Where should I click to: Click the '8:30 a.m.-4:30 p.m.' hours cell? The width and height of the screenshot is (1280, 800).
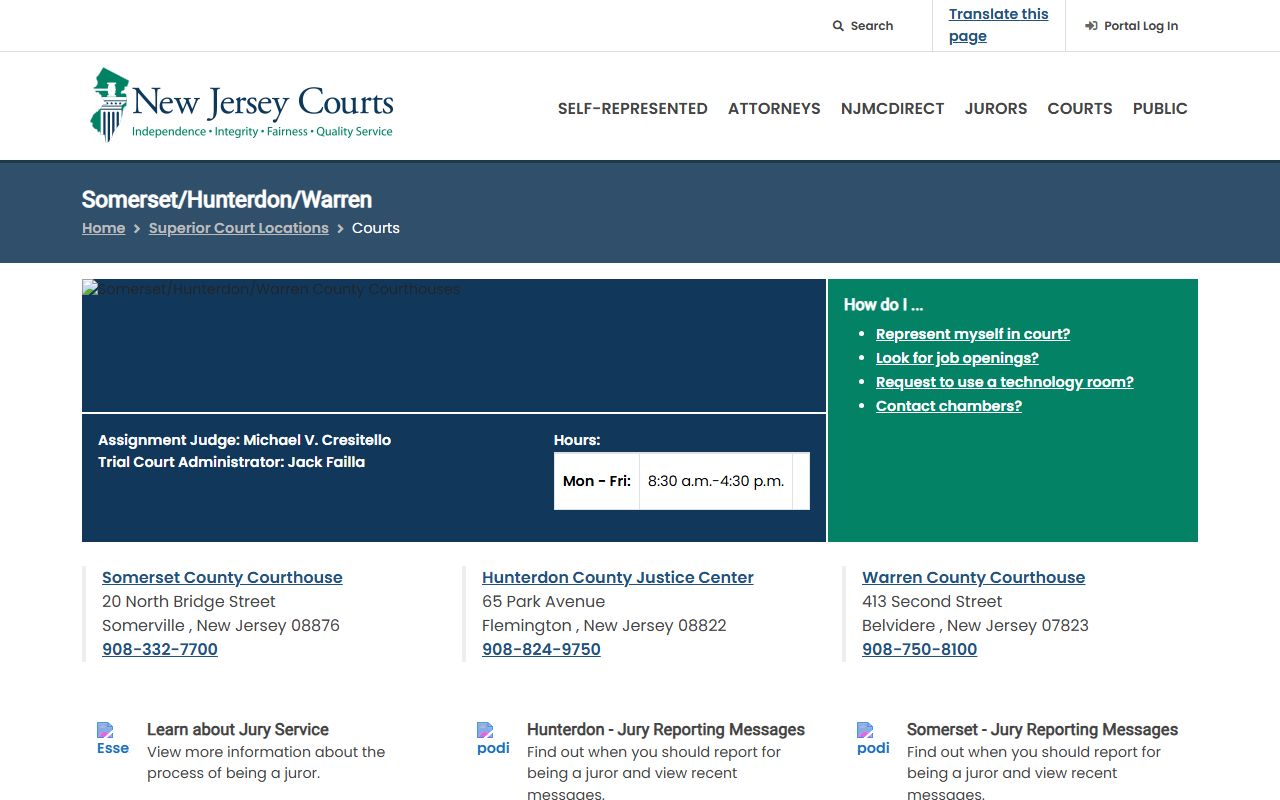[x=716, y=481]
